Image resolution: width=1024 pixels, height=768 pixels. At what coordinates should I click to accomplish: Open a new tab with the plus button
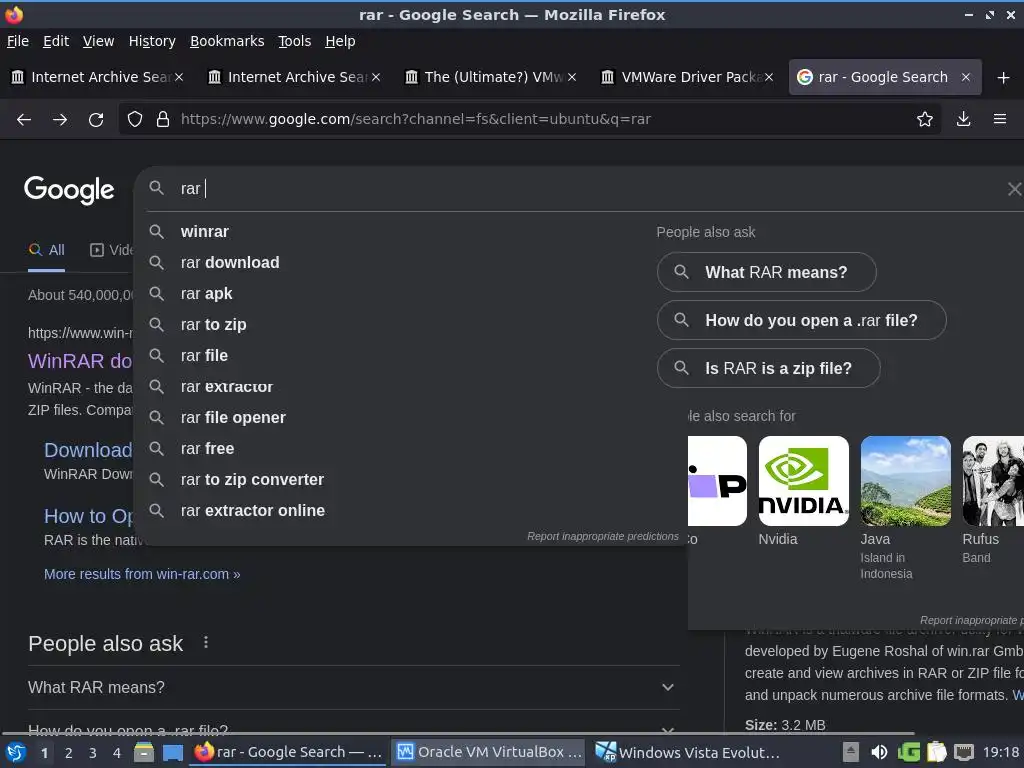pyautogui.click(x=1003, y=78)
